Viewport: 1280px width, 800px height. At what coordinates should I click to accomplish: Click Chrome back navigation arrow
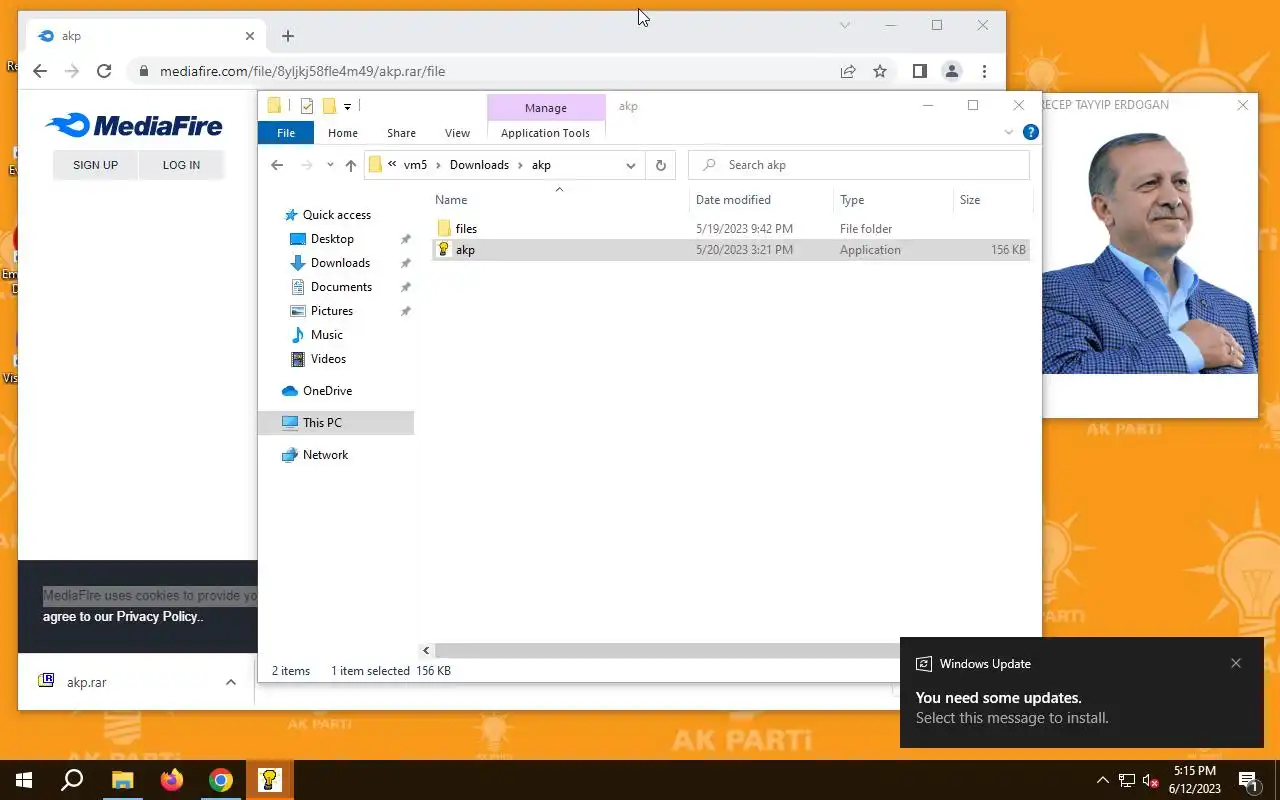[x=40, y=71]
